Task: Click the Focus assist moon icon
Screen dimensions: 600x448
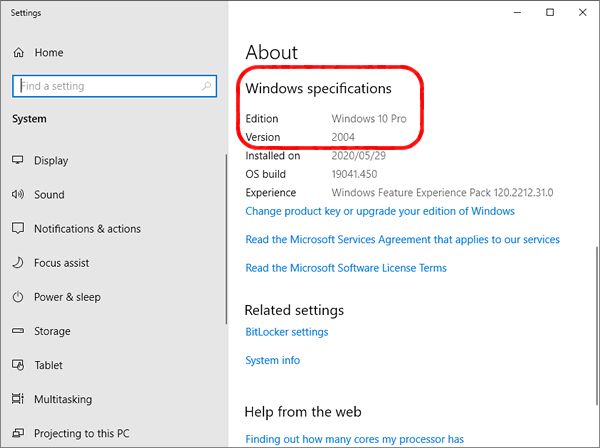Action: click(18, 262)
